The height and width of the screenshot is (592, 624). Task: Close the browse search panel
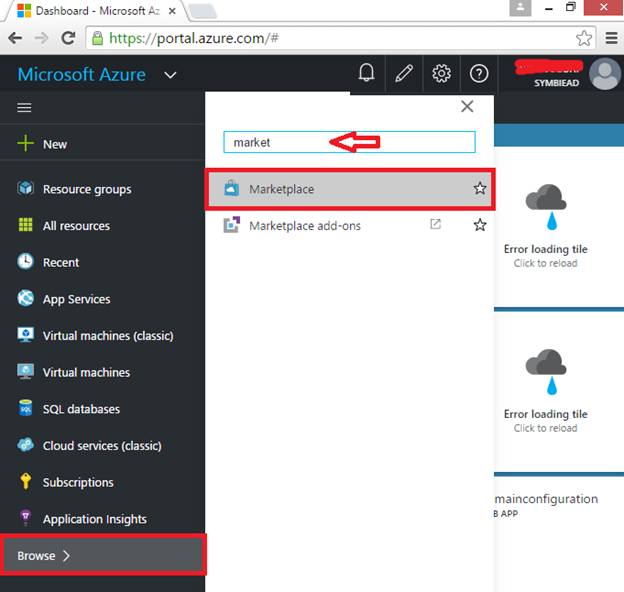click(467, 106)
